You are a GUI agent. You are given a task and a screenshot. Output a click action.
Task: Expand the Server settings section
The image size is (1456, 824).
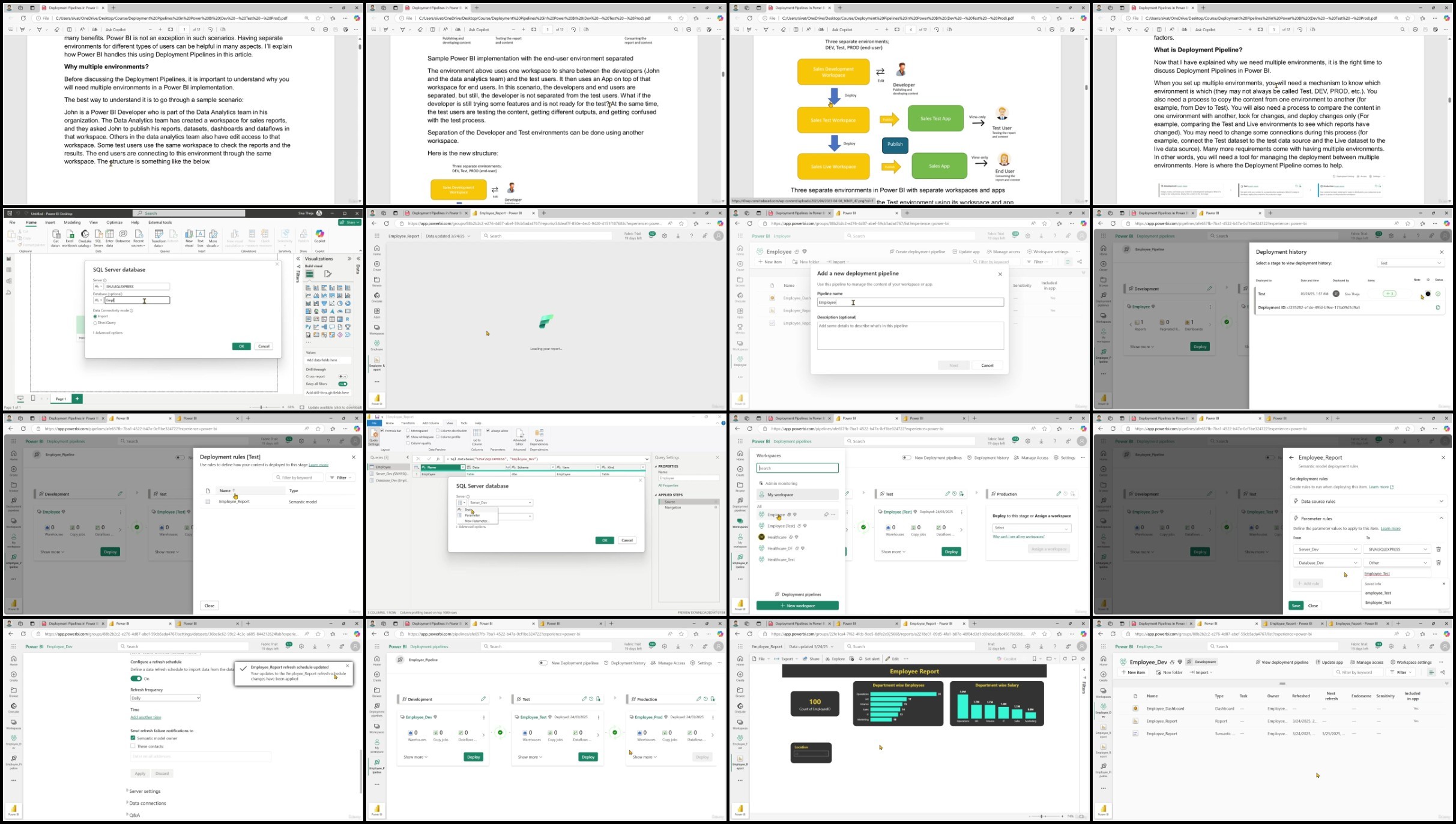(144, 791)
